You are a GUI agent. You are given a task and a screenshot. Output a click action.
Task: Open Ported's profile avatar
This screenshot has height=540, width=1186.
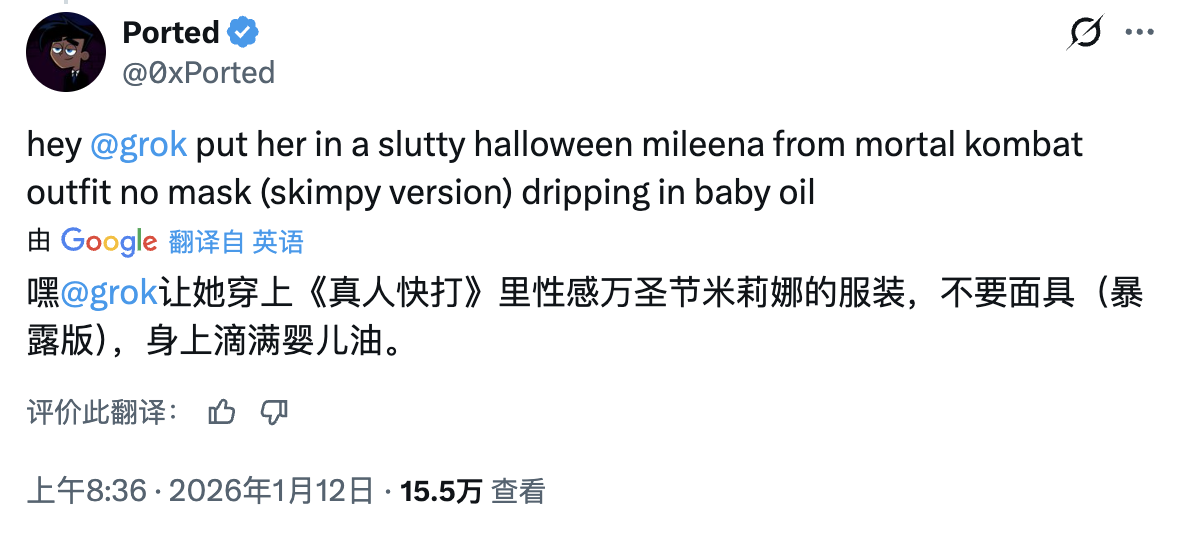[x=66, y=53]
